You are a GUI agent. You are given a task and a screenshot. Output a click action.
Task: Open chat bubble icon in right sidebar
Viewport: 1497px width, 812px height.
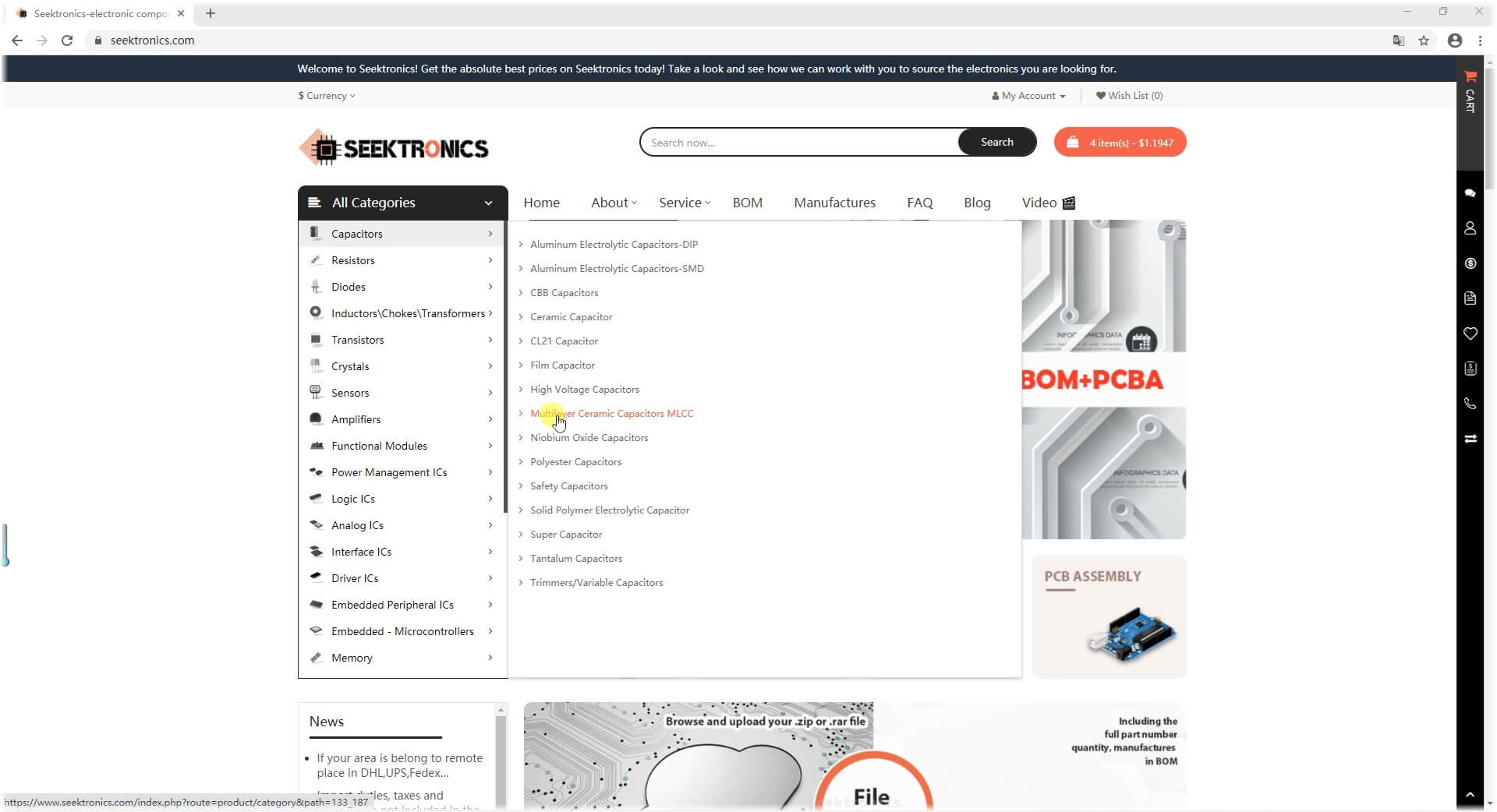pos(1470,193)
